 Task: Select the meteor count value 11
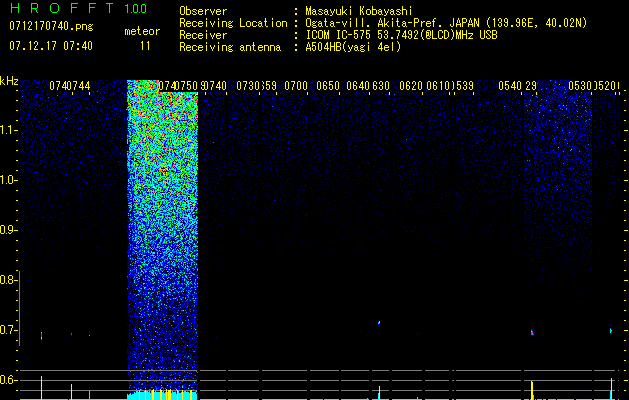[x=145, y=46]
